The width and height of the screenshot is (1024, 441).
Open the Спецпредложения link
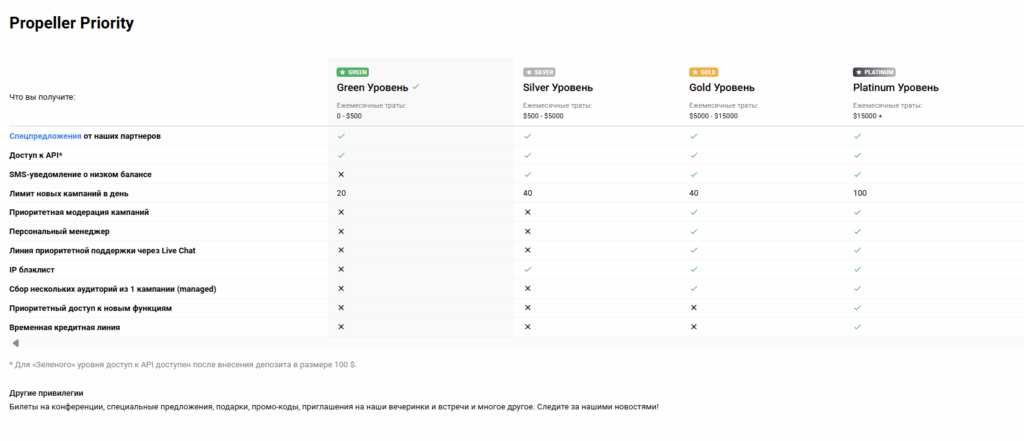tap(45, 137)
